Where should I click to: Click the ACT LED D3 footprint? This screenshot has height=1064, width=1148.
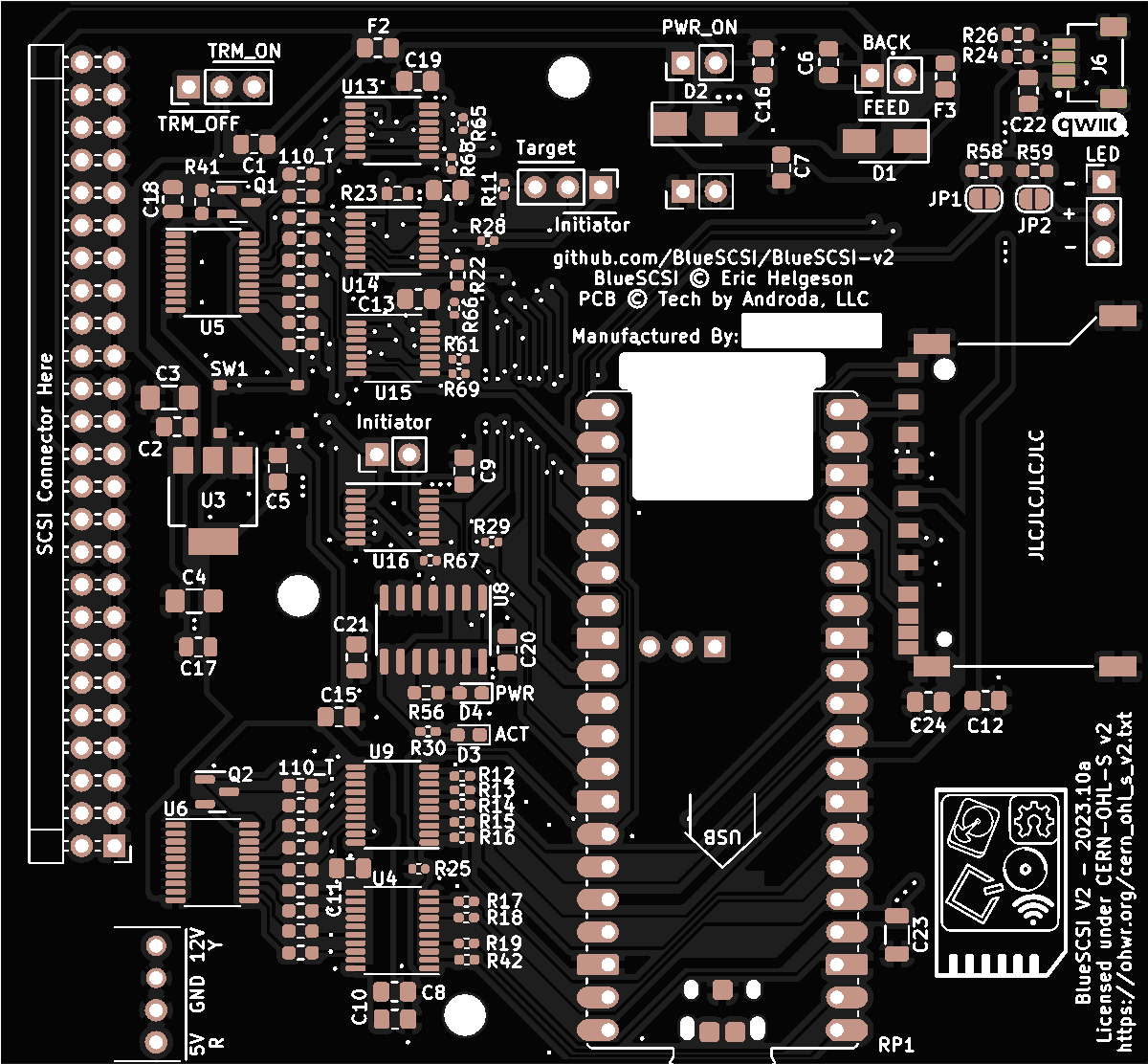click(x=469, y=734)
